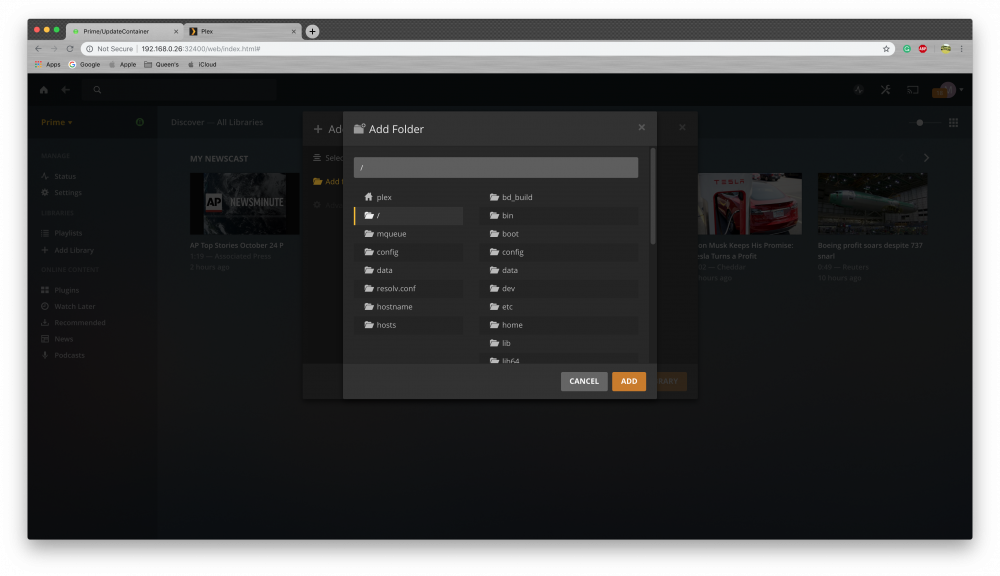Select hostname entry
The width and height of the screenshot is (1000, 576).
point(408,307)
